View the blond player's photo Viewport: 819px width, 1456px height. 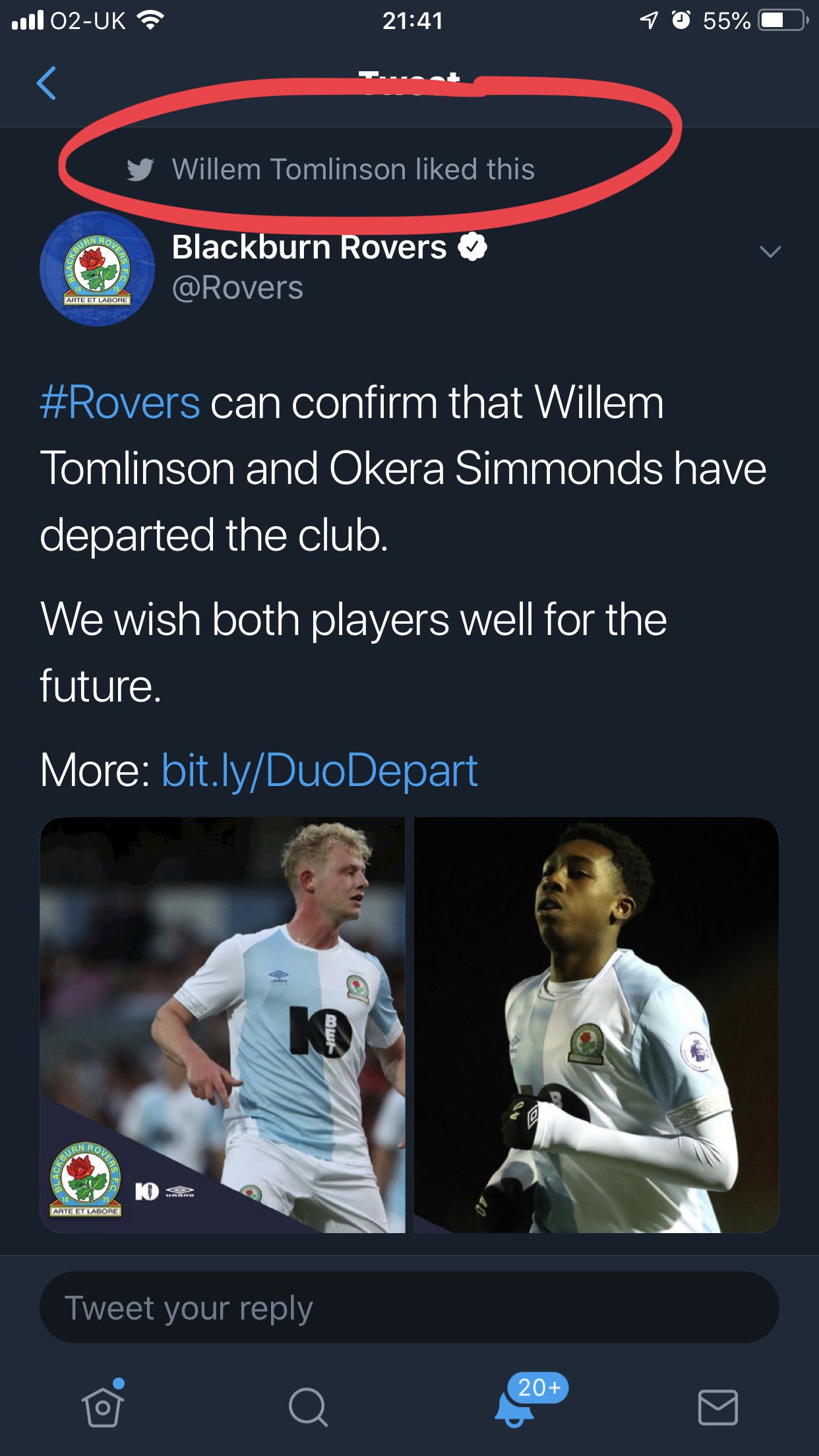tap(222, 1025)
